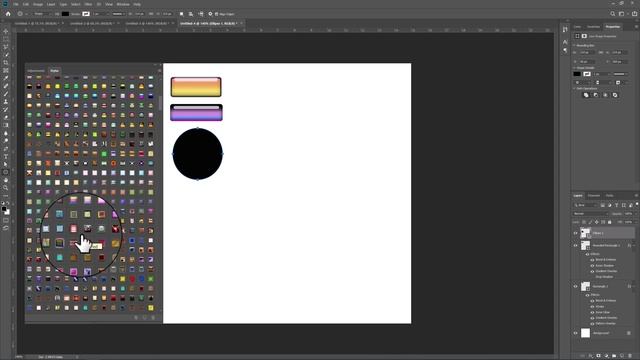The image size is (640, 360).
Task: Toggle Stroke effect visibility on Rectangle 1
Action: coord(592,307)
